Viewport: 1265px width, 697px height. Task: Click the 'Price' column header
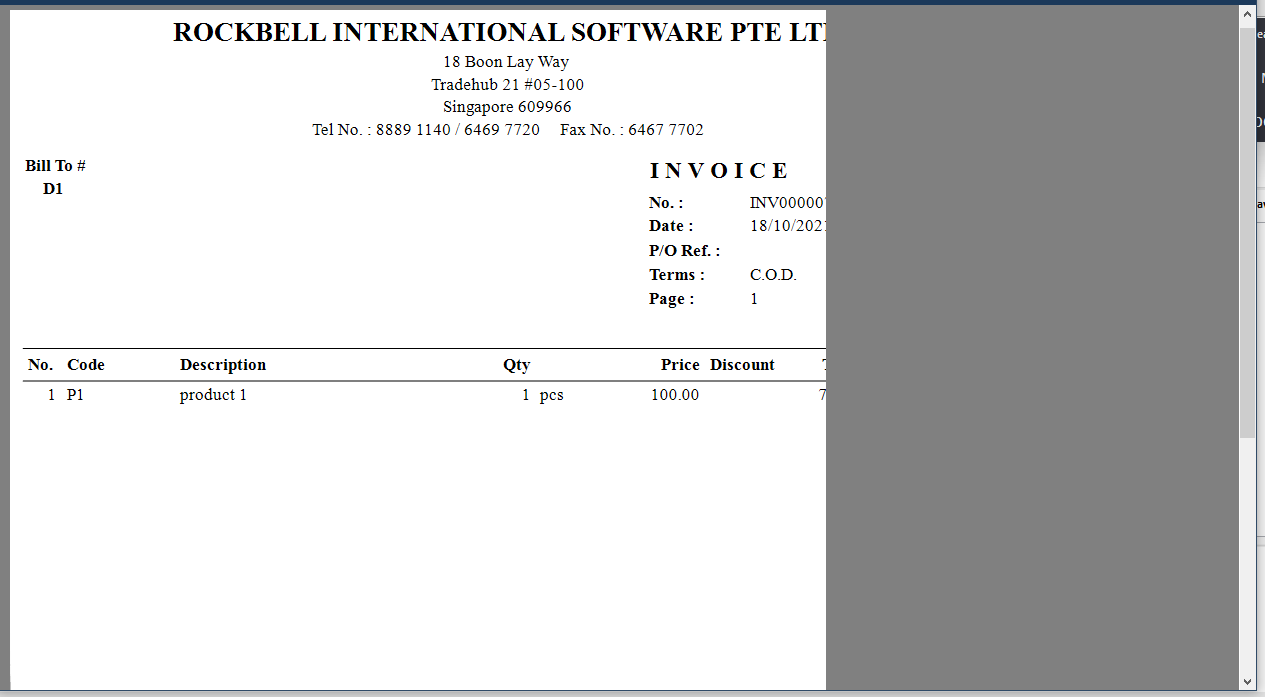pyautogui.click(x=680, y=365)
